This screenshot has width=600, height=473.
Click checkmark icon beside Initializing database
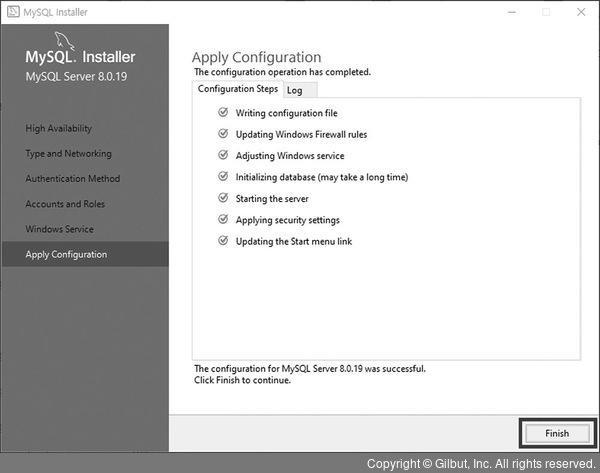(x=223, y=176)
